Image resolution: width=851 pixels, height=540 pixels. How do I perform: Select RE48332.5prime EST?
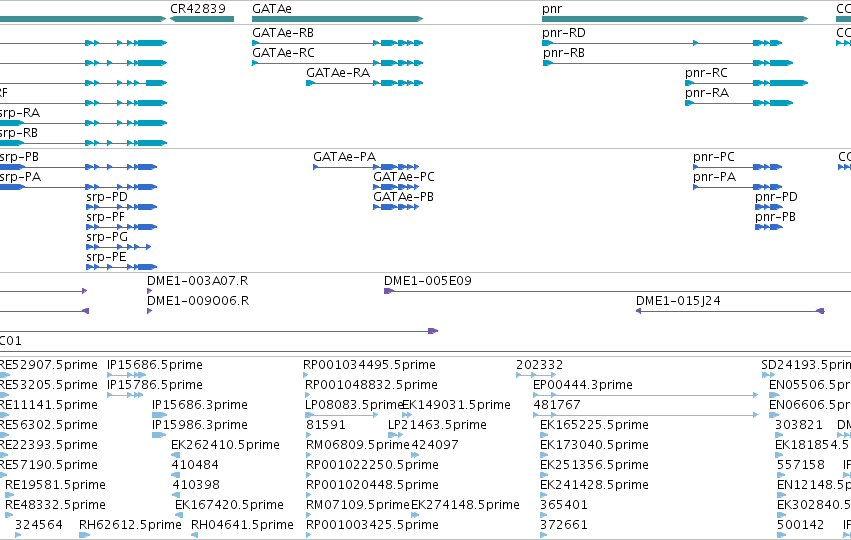(9, 515)
